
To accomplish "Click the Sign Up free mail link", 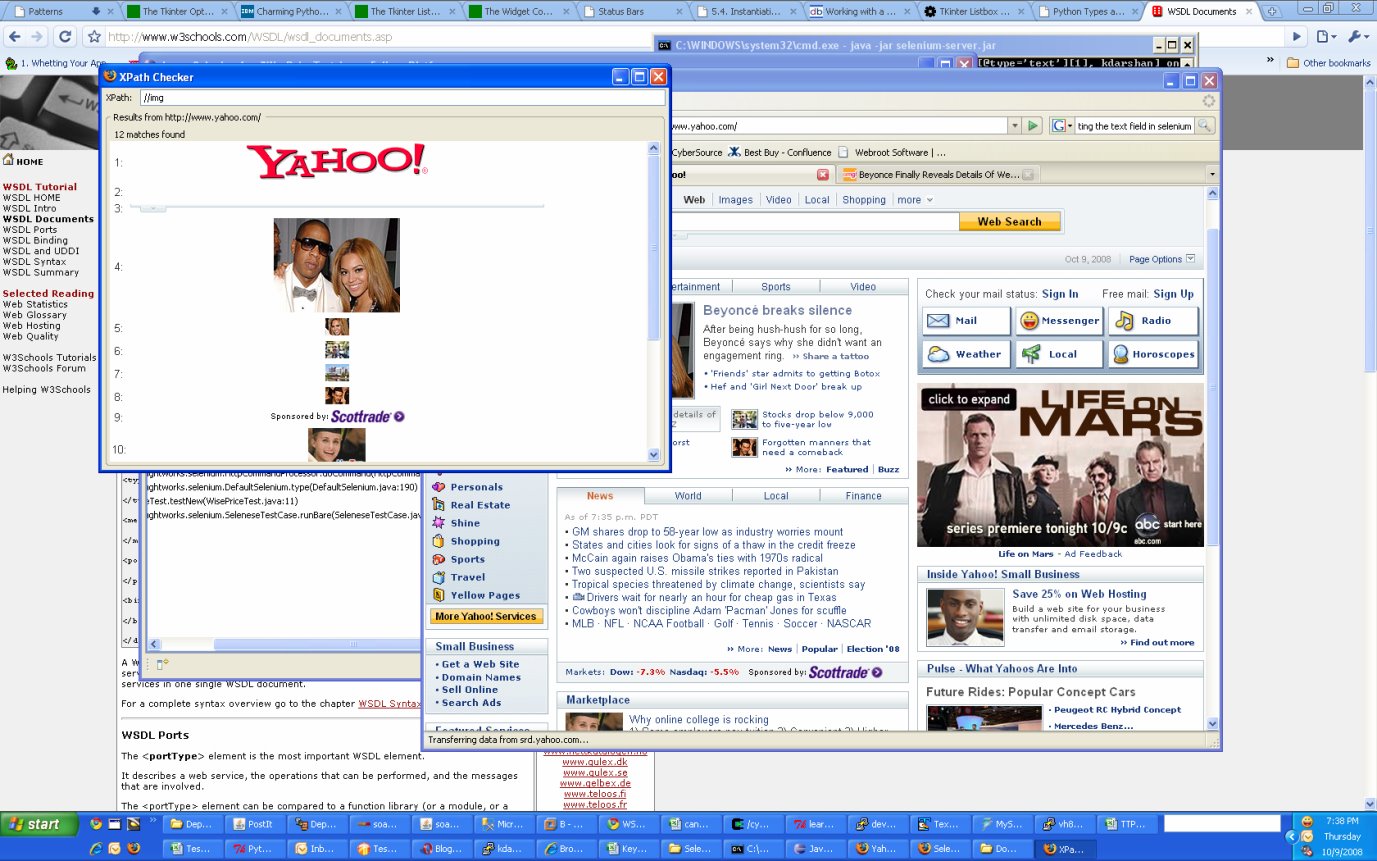I will (x=1173, y=294).
